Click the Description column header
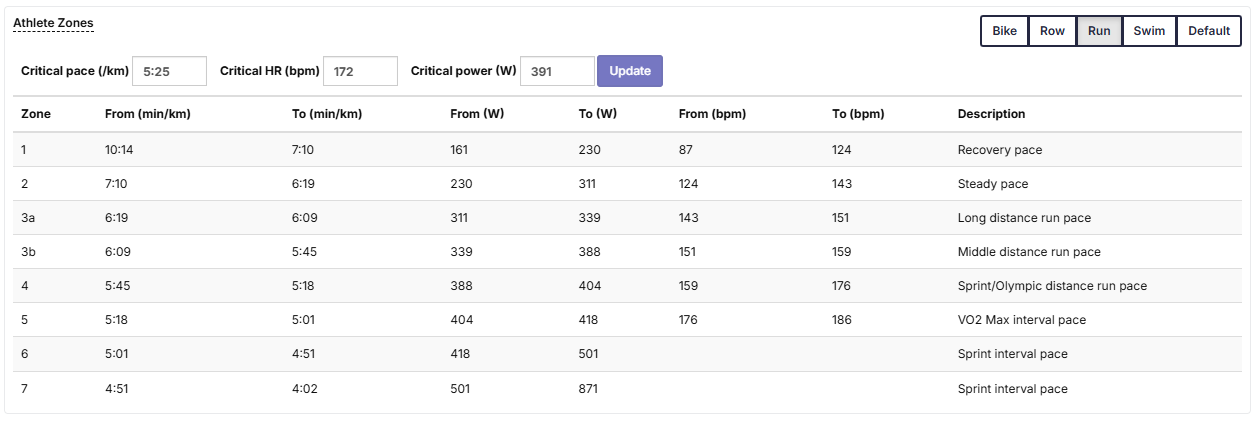The width and height of the screenshot is (1259, 426). 992,114
